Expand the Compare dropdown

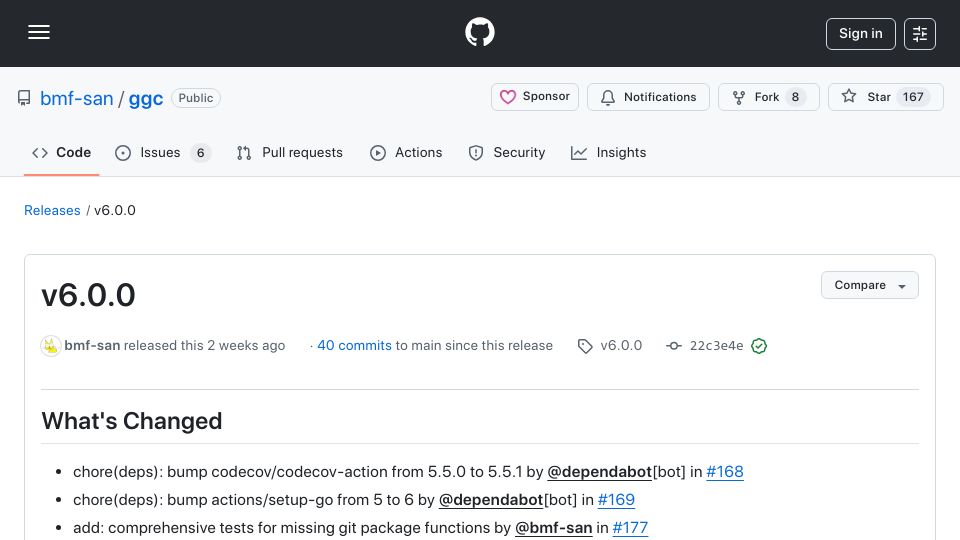[869, 285]
